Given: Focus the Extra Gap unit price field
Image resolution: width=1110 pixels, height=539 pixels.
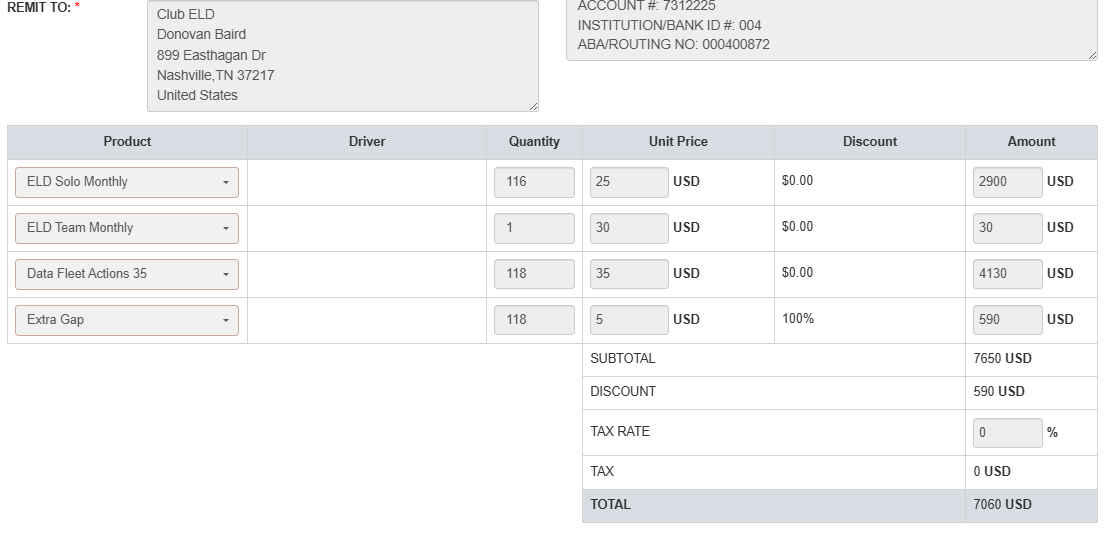Looking at the screenshot, I should click(629, 320).
